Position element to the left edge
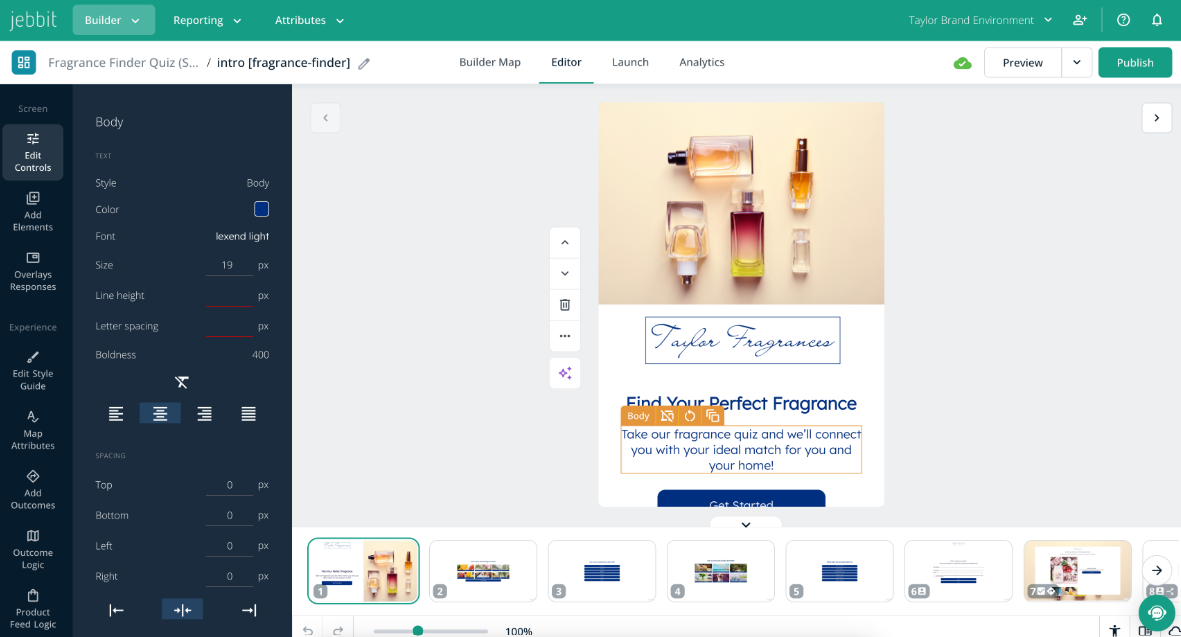 [x=116, y=610]
